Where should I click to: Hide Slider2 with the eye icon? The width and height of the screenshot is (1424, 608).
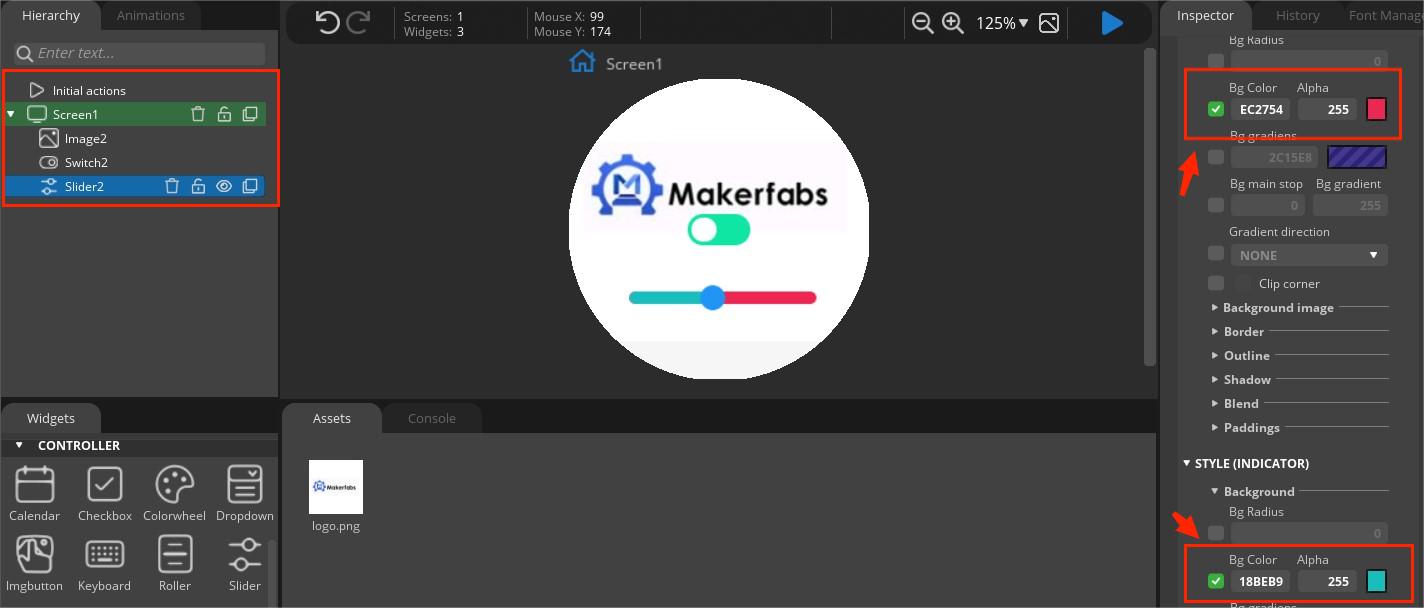224,186
